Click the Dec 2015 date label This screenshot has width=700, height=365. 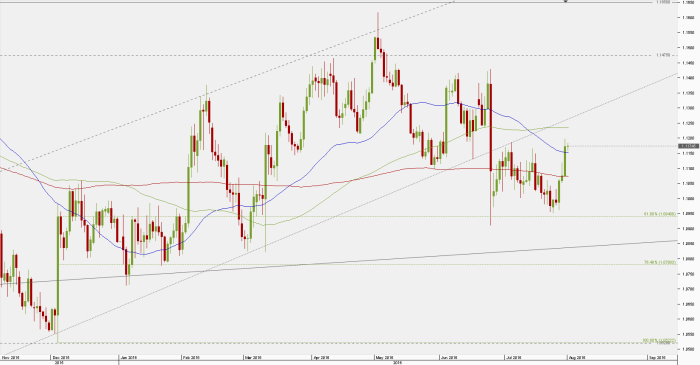pos(60,357)
